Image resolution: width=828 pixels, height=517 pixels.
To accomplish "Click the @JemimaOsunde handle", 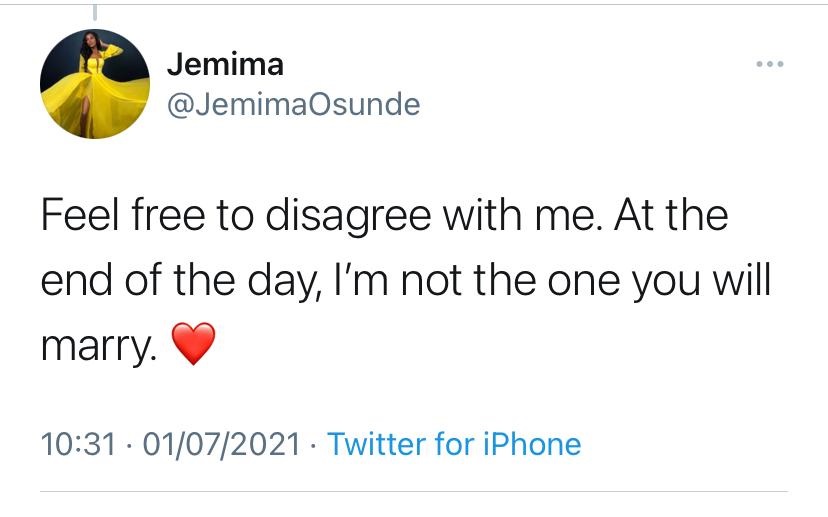I will (x=294, y=104).
